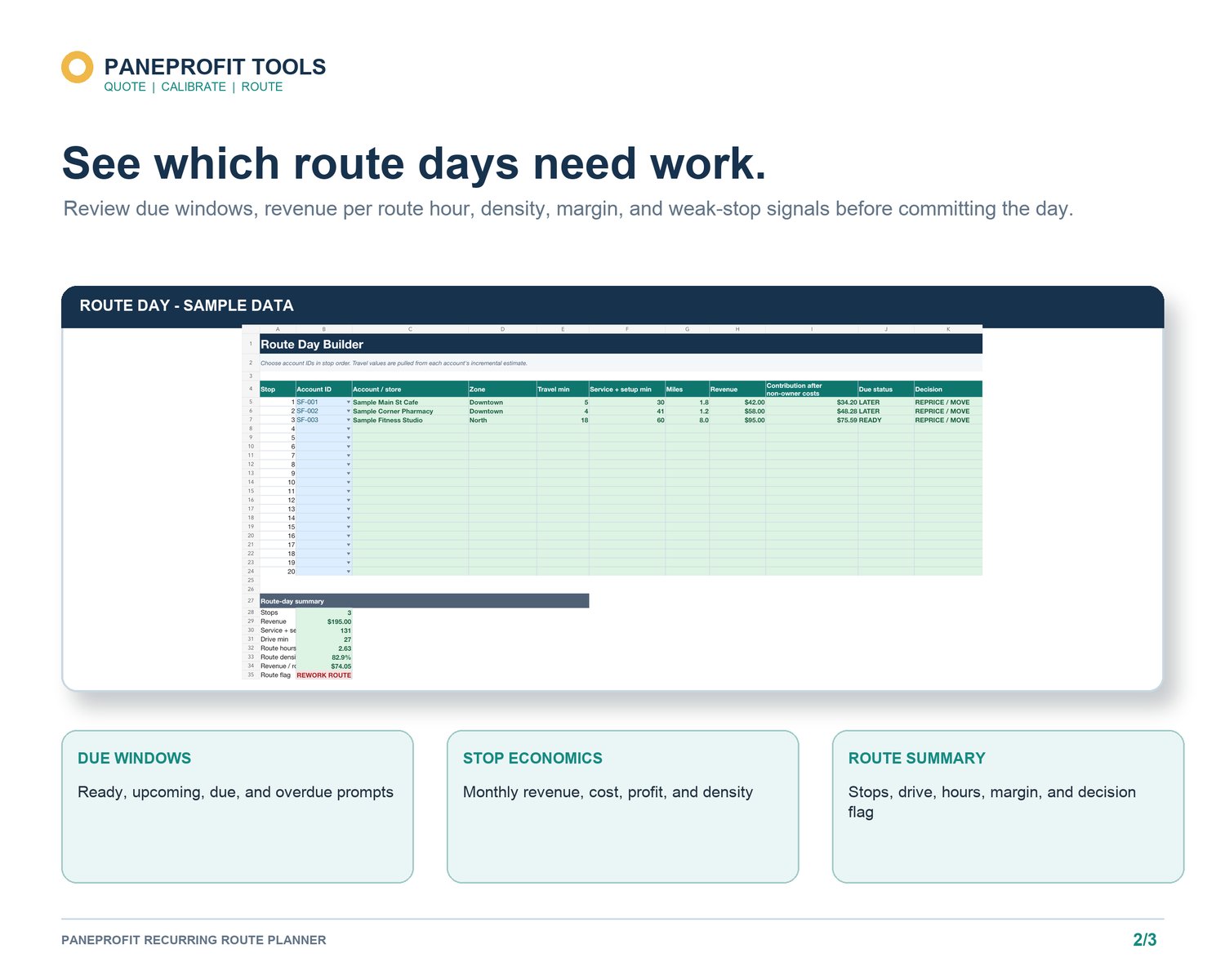Click the 82.9% route density value
Screen dimensions: 1225x980
(323, 657)
